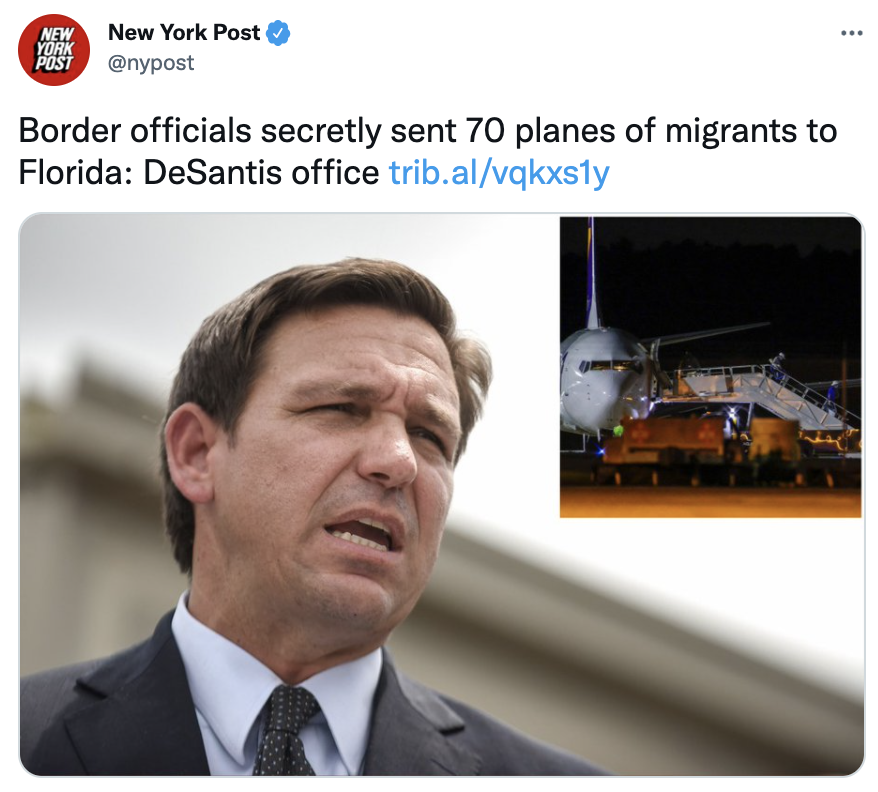This screenshot has height=792, width=878.
Task: Click the blue verified checkmark badge
Action: tap(278, 33)
